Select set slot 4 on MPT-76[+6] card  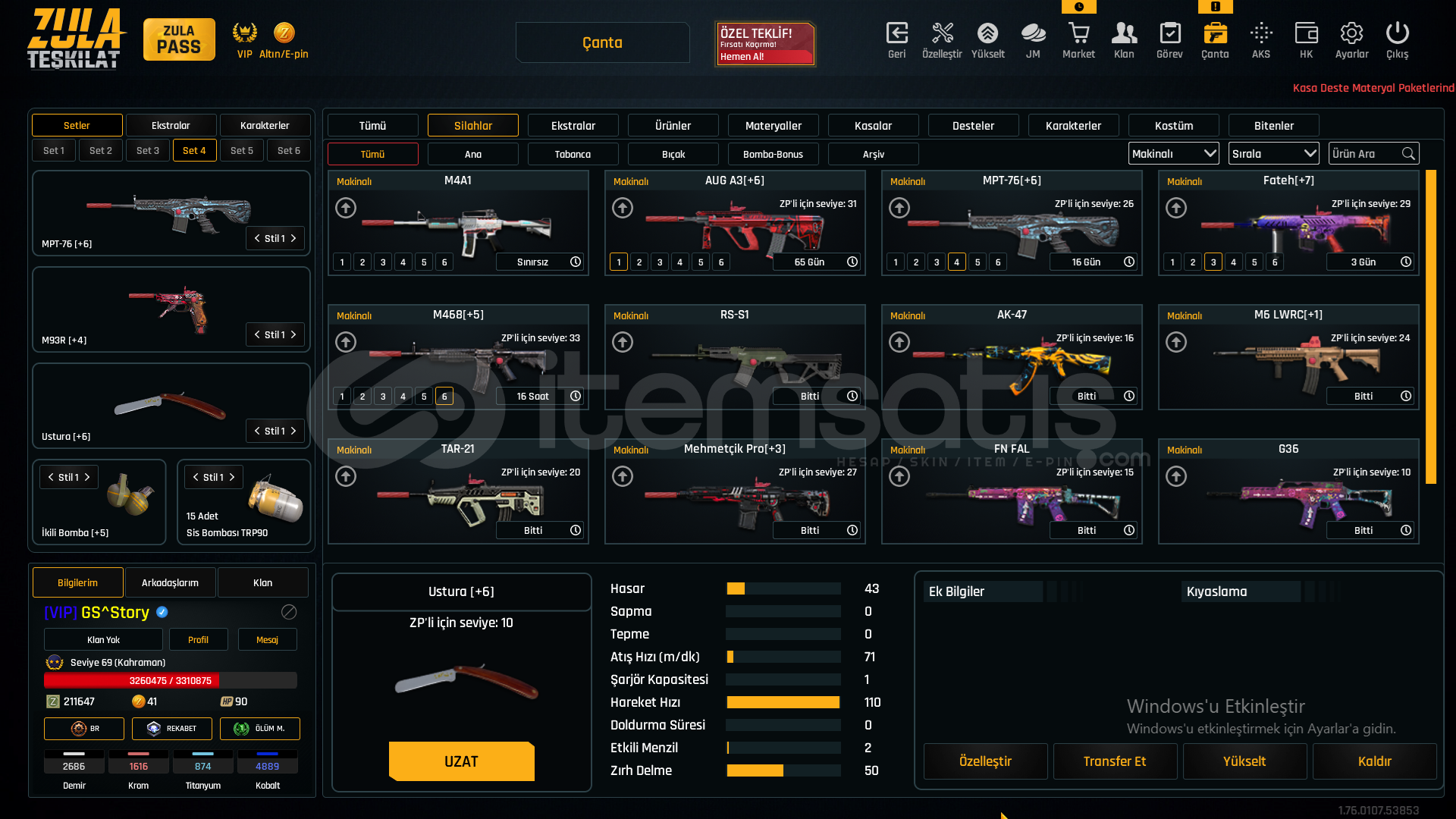957,262
